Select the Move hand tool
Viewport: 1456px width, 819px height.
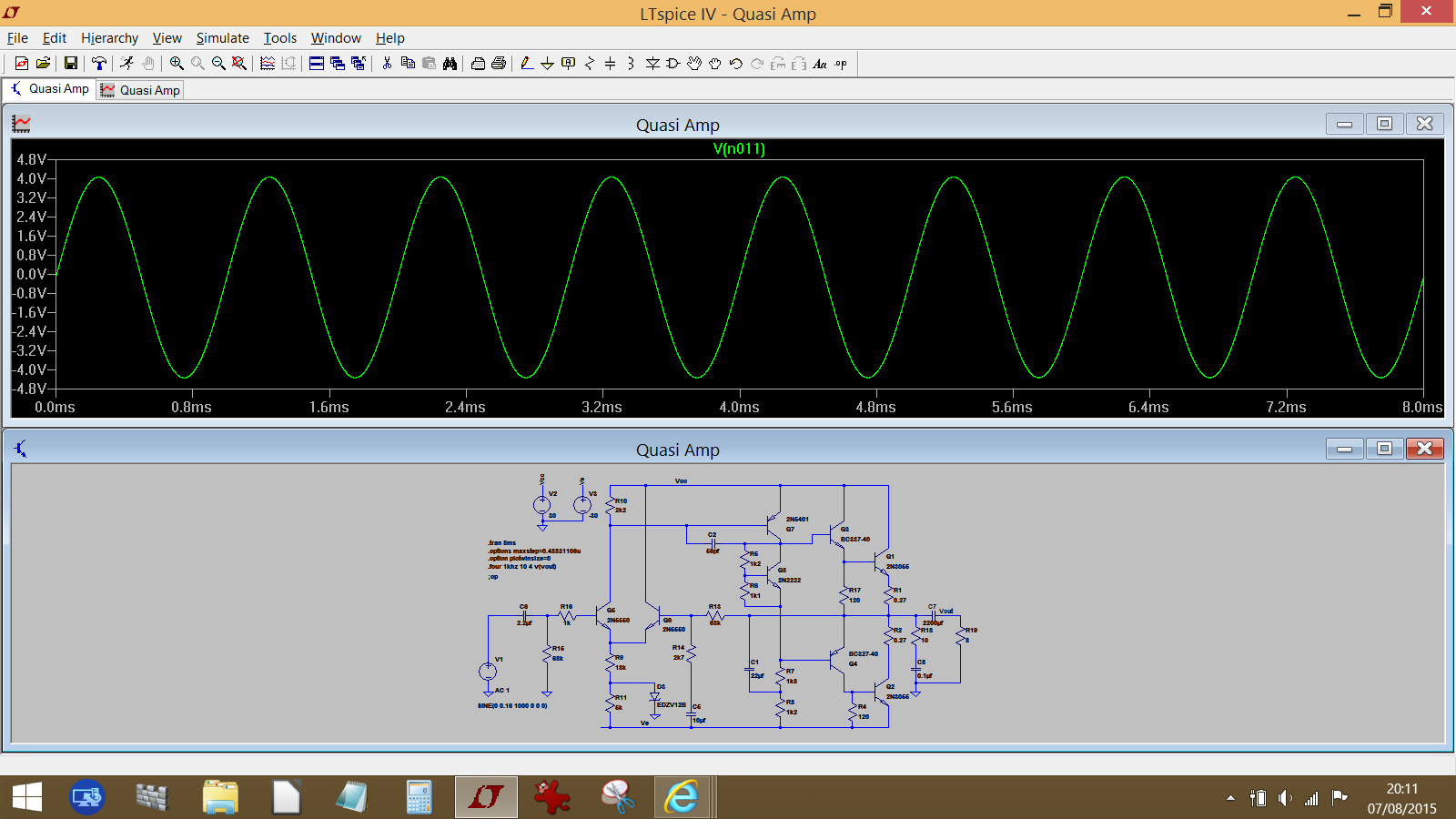(x=694, y=63)
